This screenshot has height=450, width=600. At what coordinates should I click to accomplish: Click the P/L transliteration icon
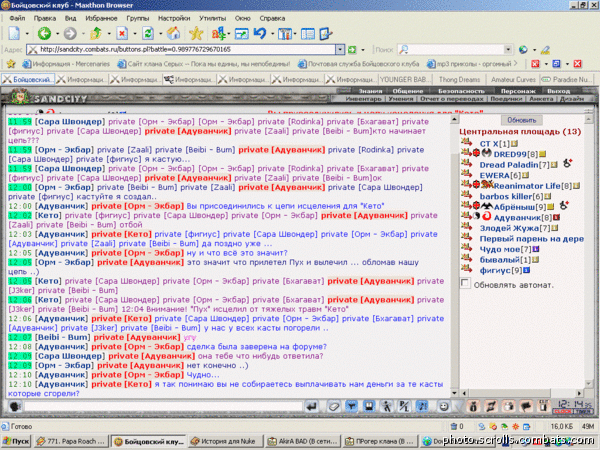pyautogui.click(x=404, y=406)
